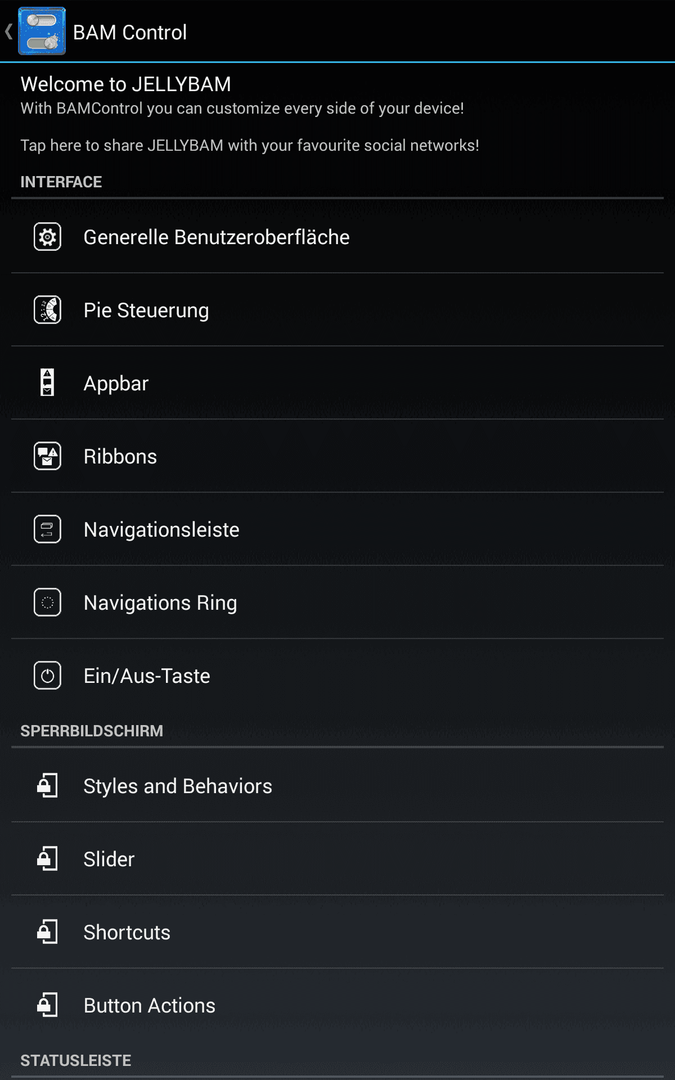The height and width of the screenshot is (1080, 675).
Task: Click the gear icon for Generelle Benutzeroberfläche
Action: [48, 237]
